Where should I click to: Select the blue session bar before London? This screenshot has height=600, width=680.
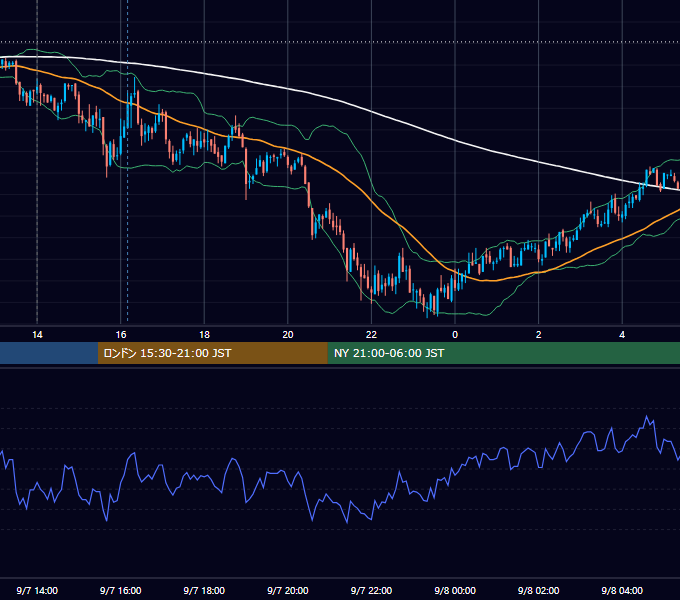pyautogui.click(x=49, y=353)
